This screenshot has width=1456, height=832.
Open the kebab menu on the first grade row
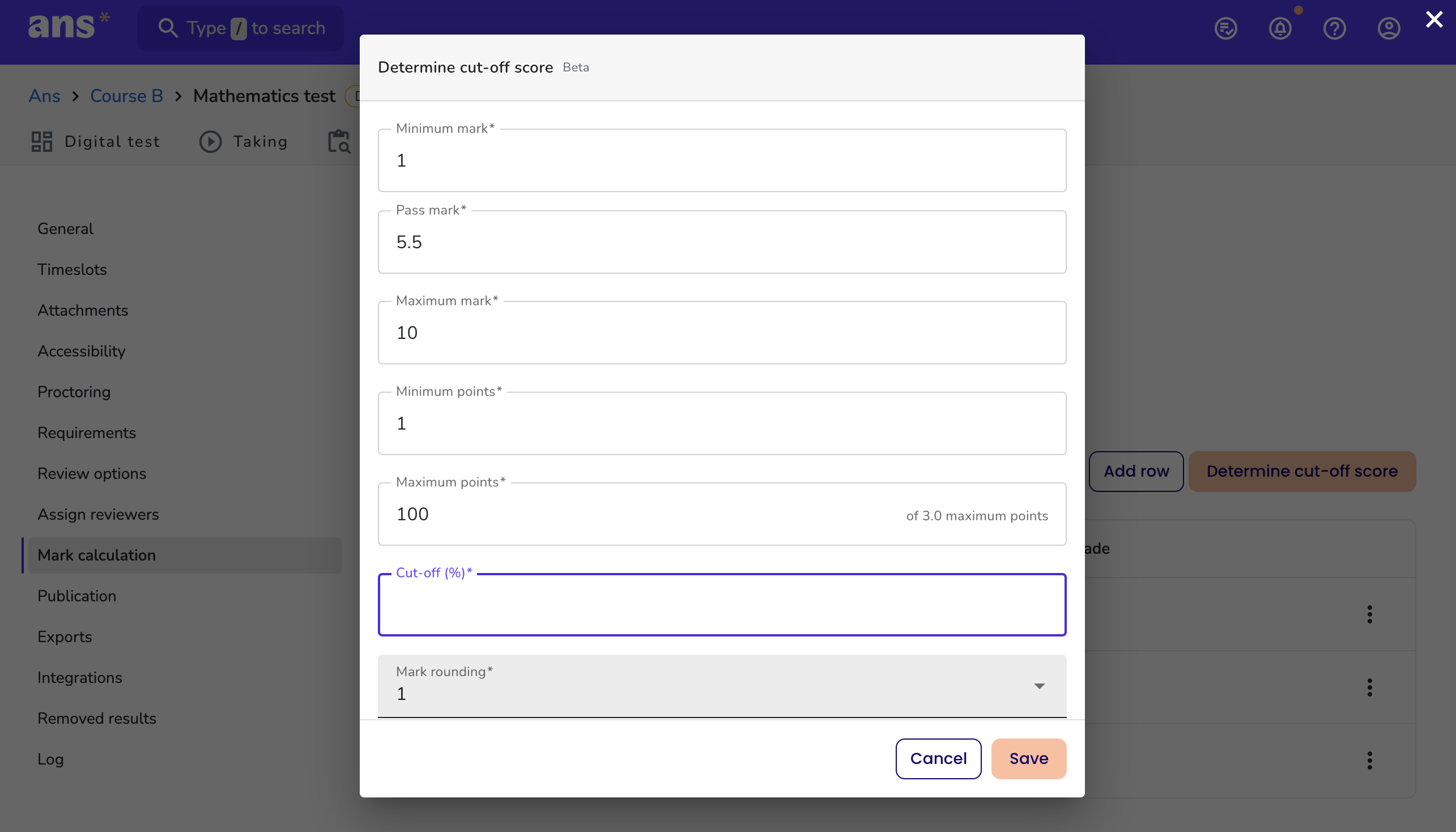pos(1370,614)
